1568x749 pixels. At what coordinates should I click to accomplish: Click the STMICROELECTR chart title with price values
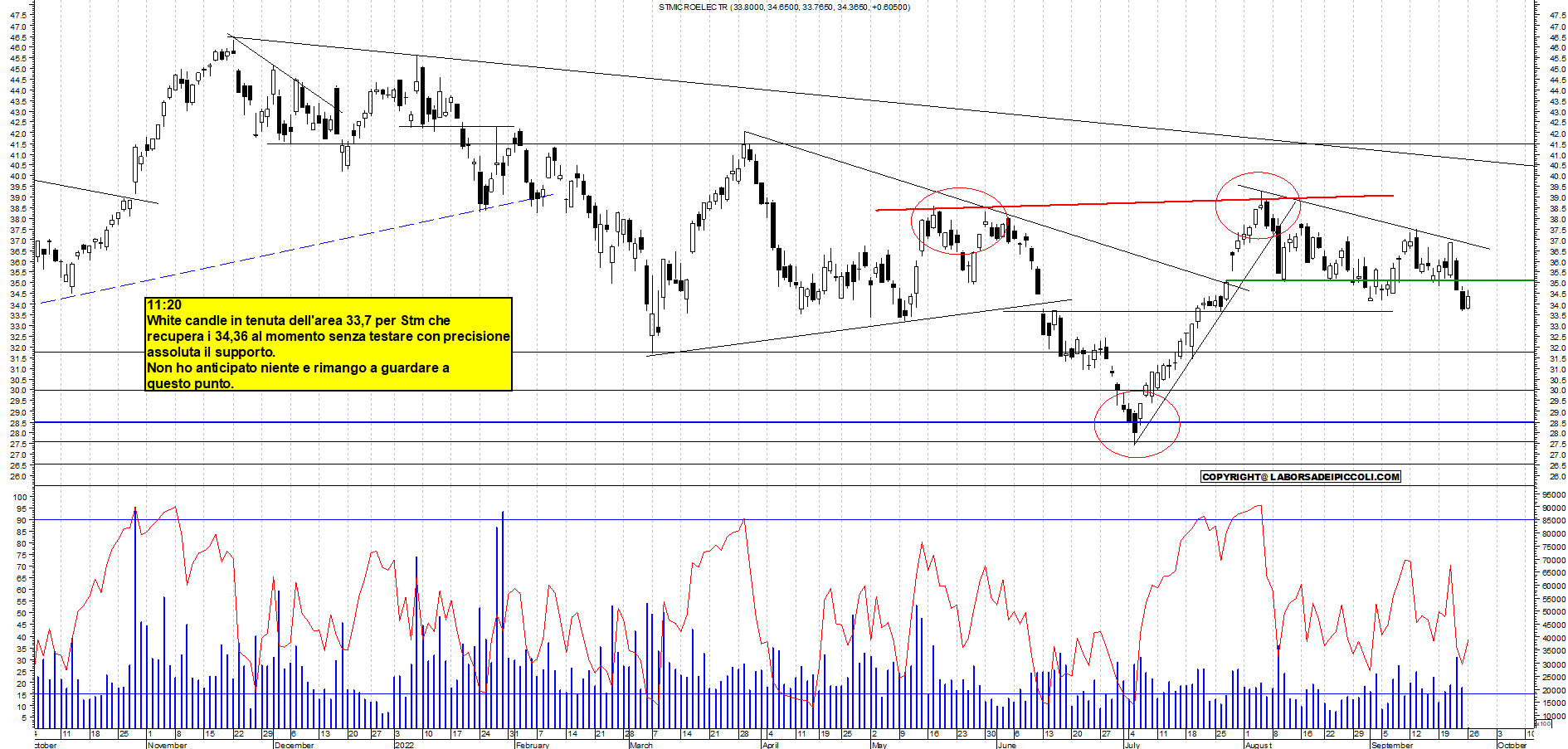tap(784, 7)
